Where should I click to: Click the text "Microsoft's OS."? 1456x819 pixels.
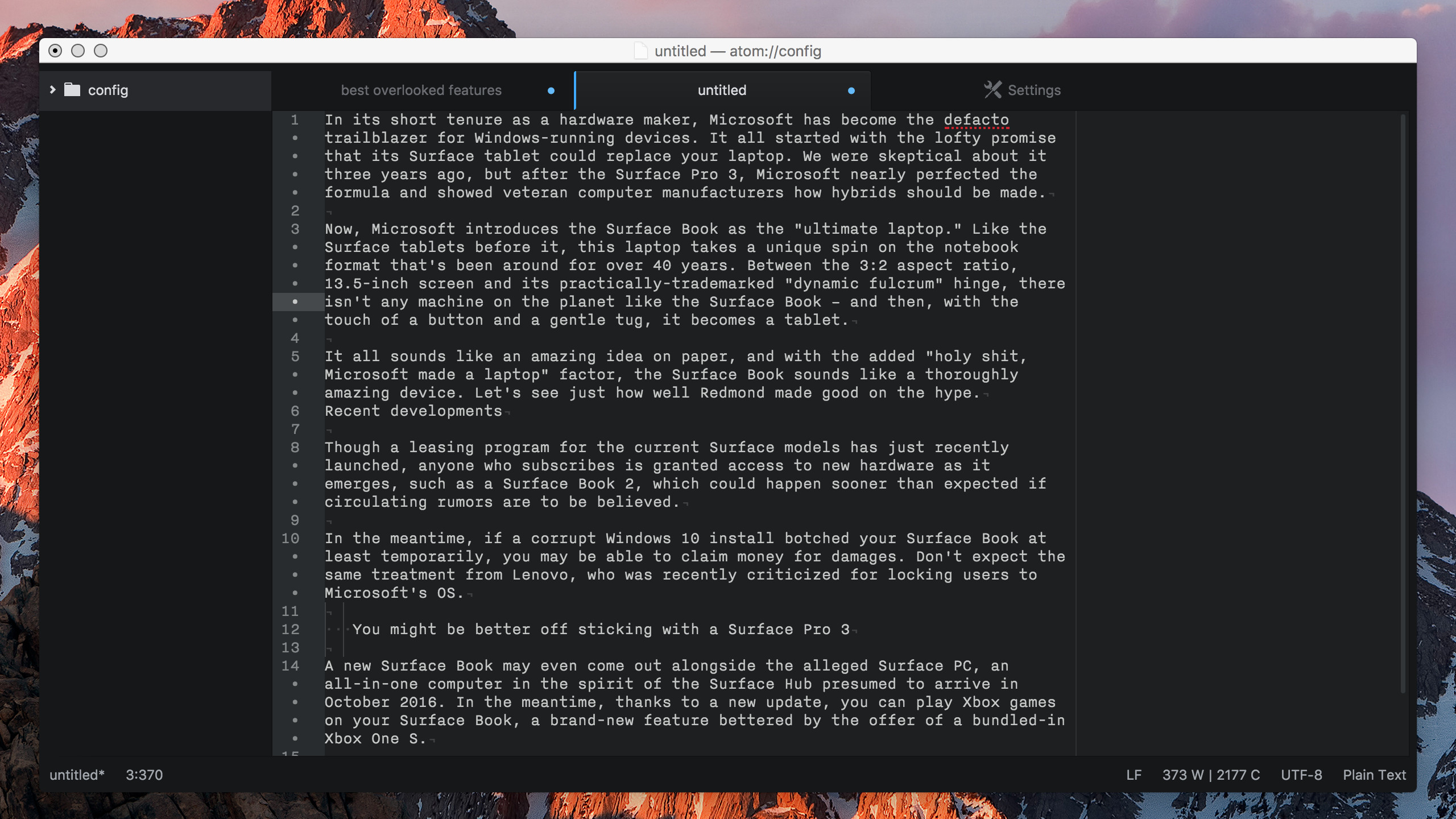pos(395,593)
